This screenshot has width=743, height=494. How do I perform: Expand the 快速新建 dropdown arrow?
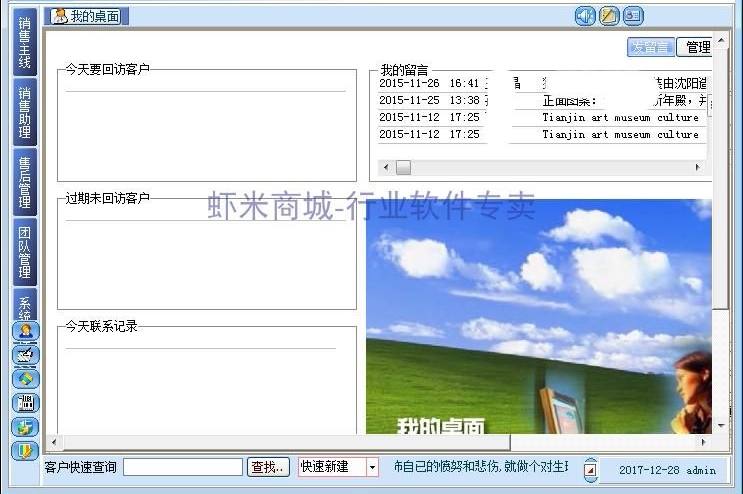(372, 467)
